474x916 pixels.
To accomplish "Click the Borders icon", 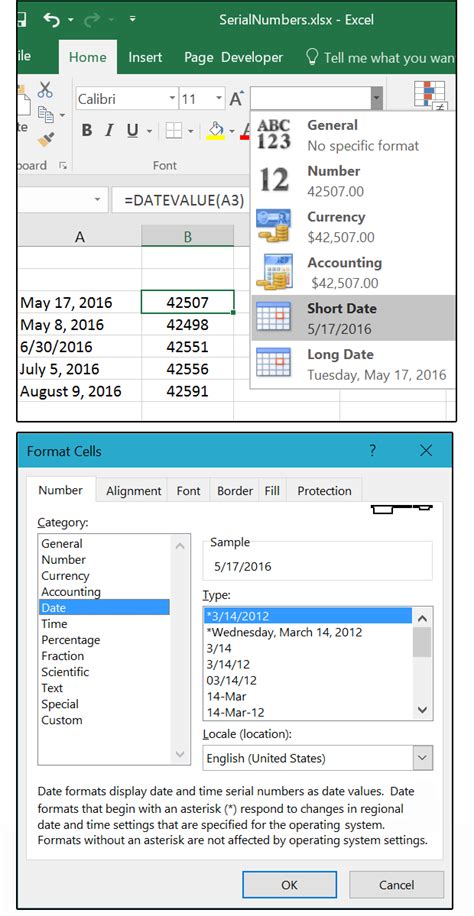I will [x=174, y=130].
